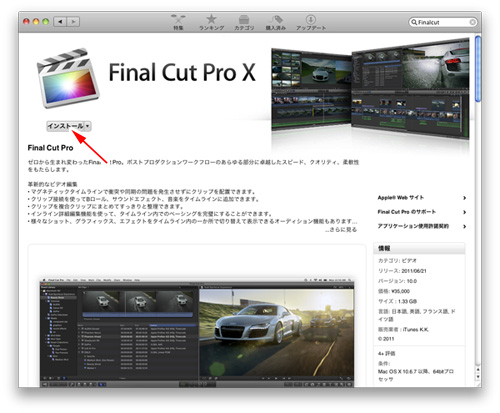
Task: Click the Final Cut Pro X title
Action: click(x=182, y=72)
